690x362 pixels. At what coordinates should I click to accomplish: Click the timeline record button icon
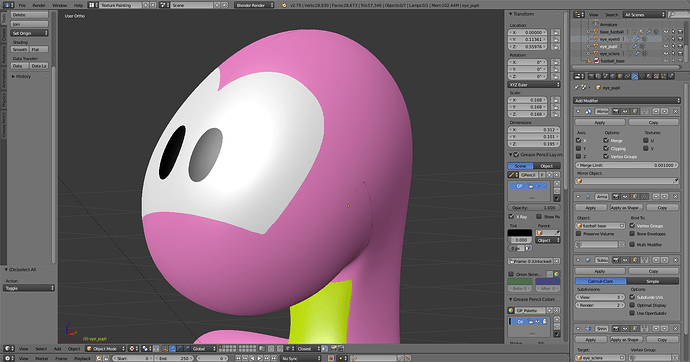click(x=331, y=358)
